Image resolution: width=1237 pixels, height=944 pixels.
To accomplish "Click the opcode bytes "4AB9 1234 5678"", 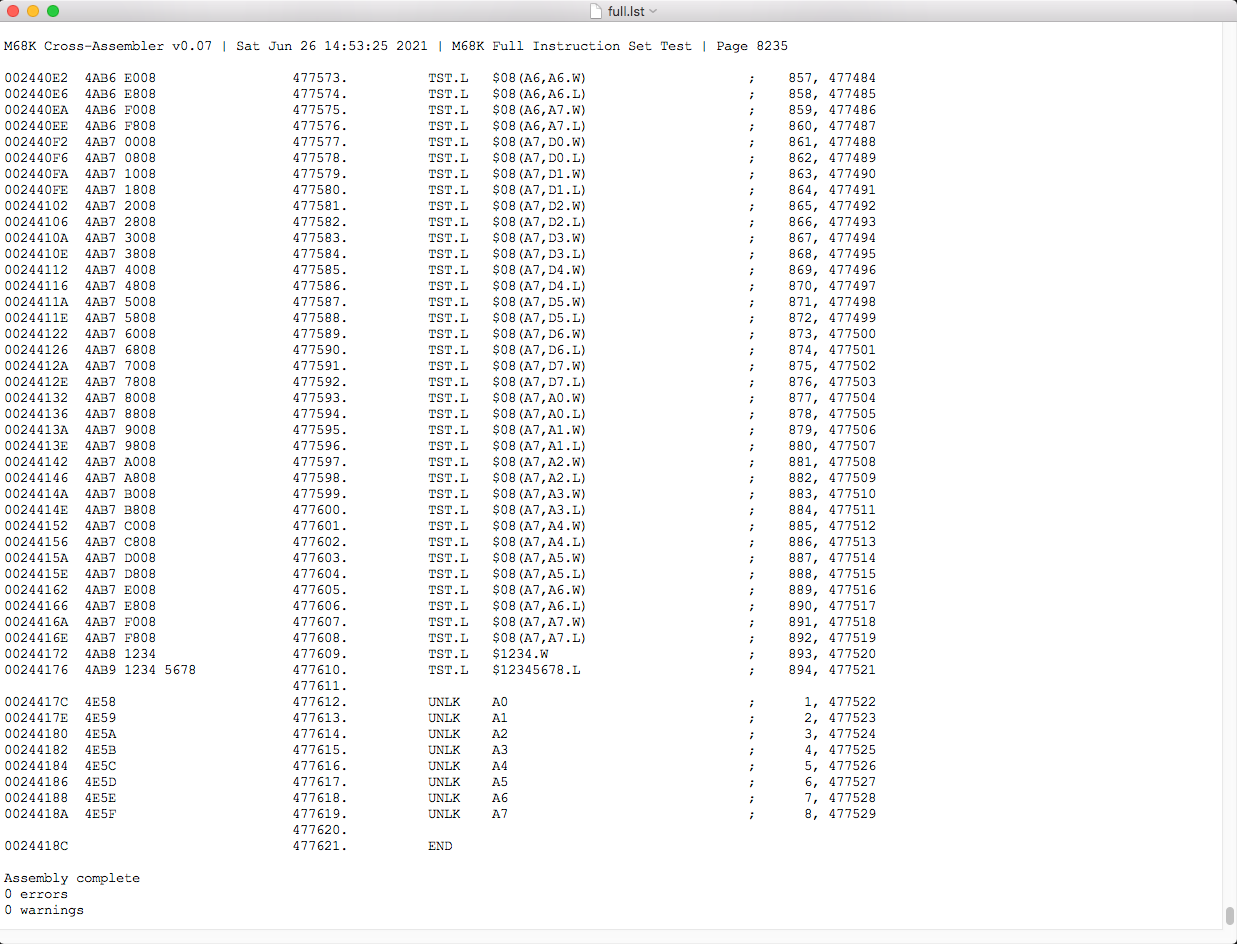I will (x=140, y=670).
